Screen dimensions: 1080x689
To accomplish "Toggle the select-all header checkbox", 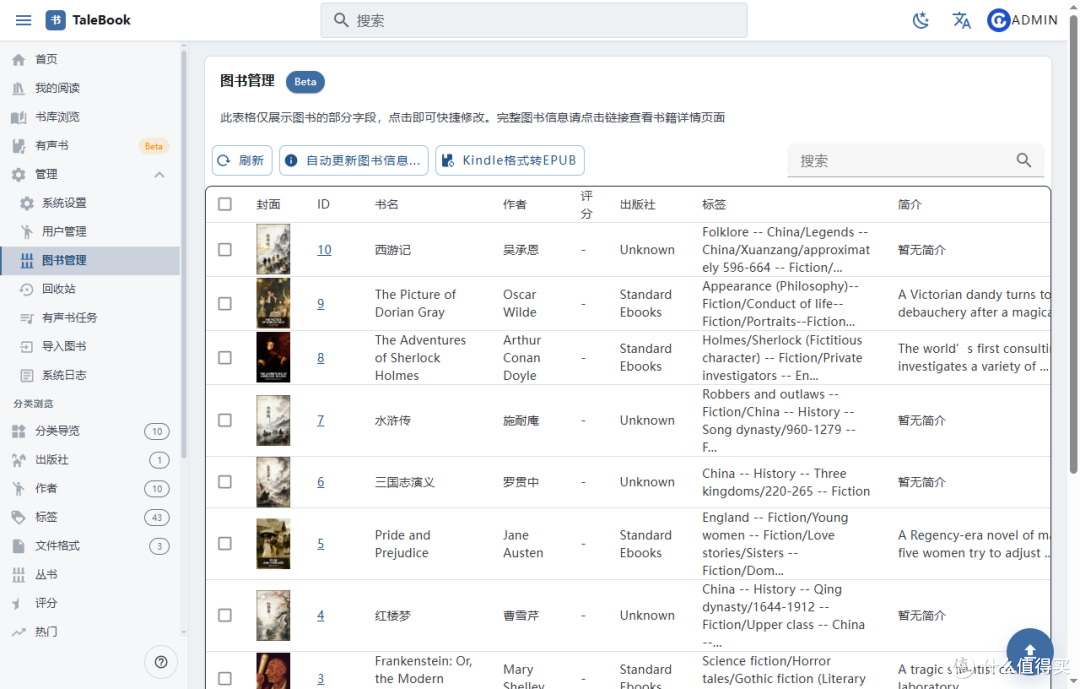I will point(225,204).
